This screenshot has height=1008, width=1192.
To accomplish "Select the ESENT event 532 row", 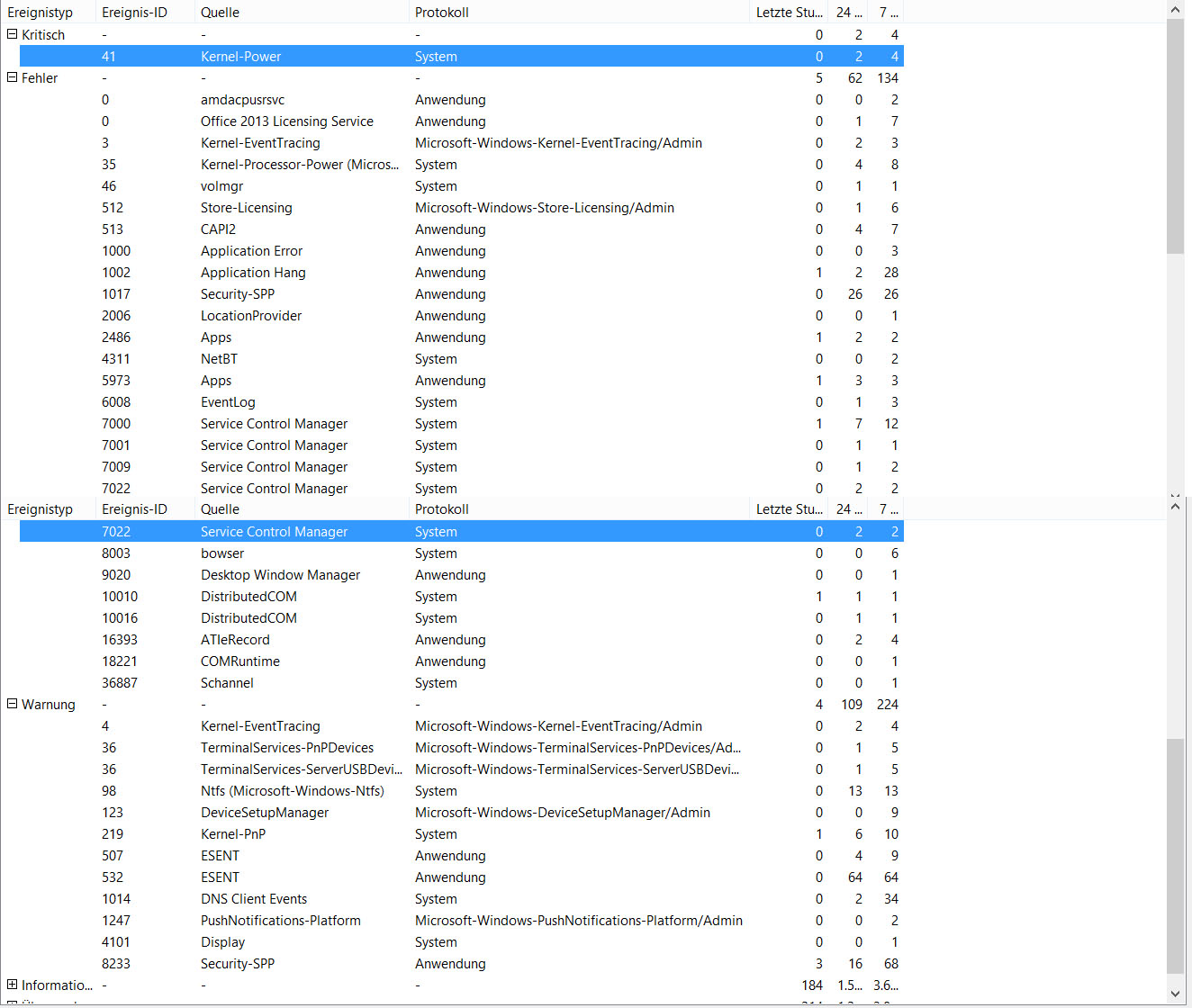I will 461,877.
